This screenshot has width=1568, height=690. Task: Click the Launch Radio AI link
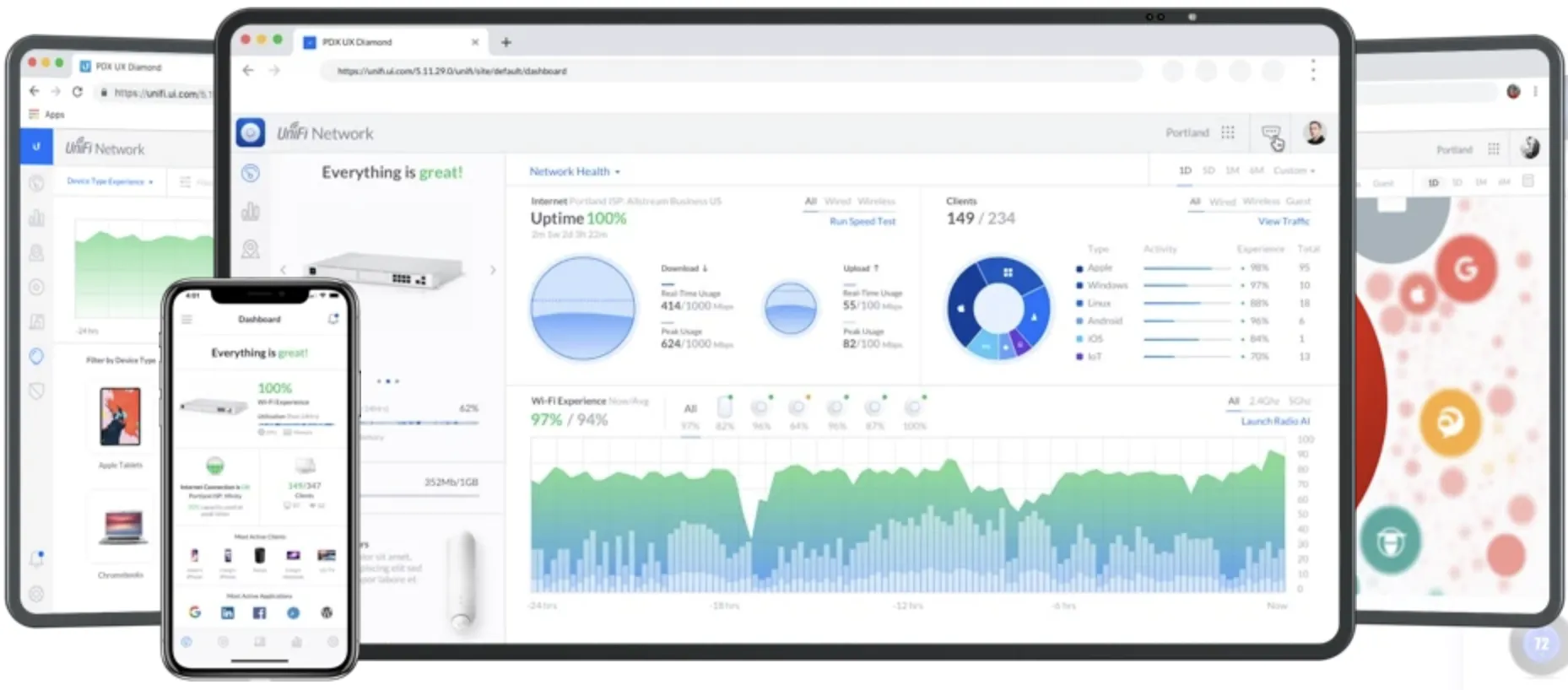point(1275,421)
